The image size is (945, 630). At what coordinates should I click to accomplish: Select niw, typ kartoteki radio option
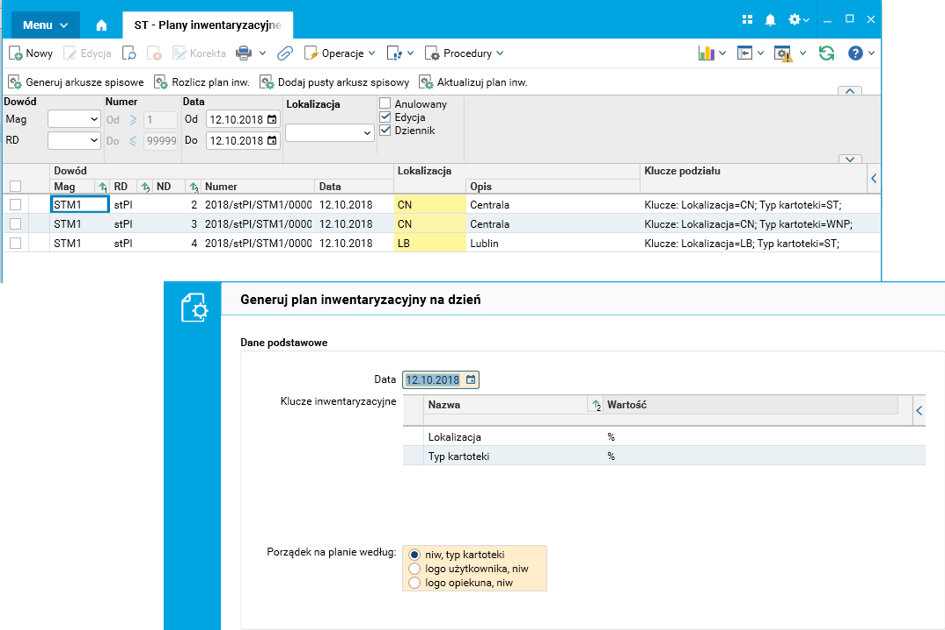[415, 555]
